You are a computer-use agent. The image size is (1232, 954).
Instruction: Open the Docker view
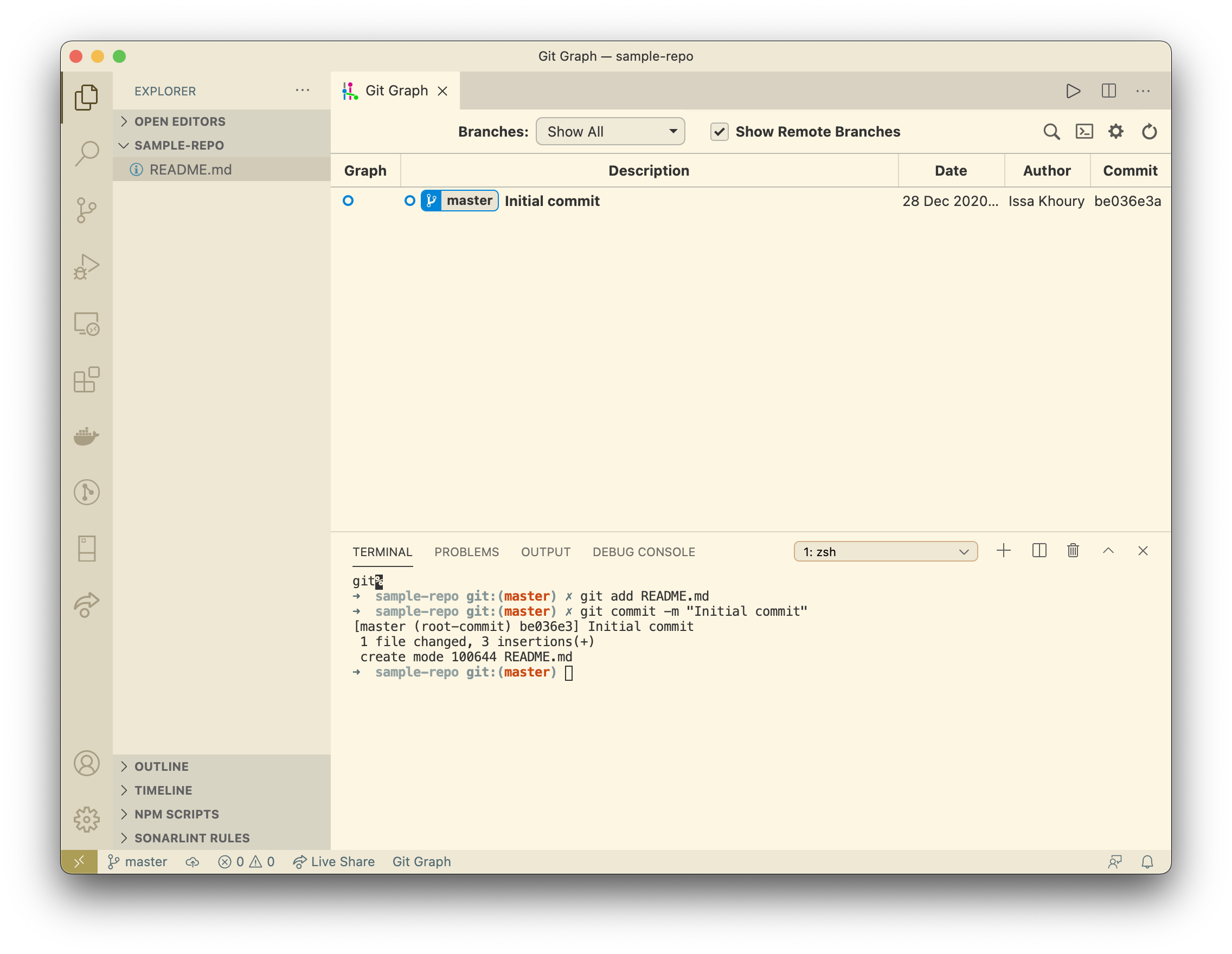(86, 436)
